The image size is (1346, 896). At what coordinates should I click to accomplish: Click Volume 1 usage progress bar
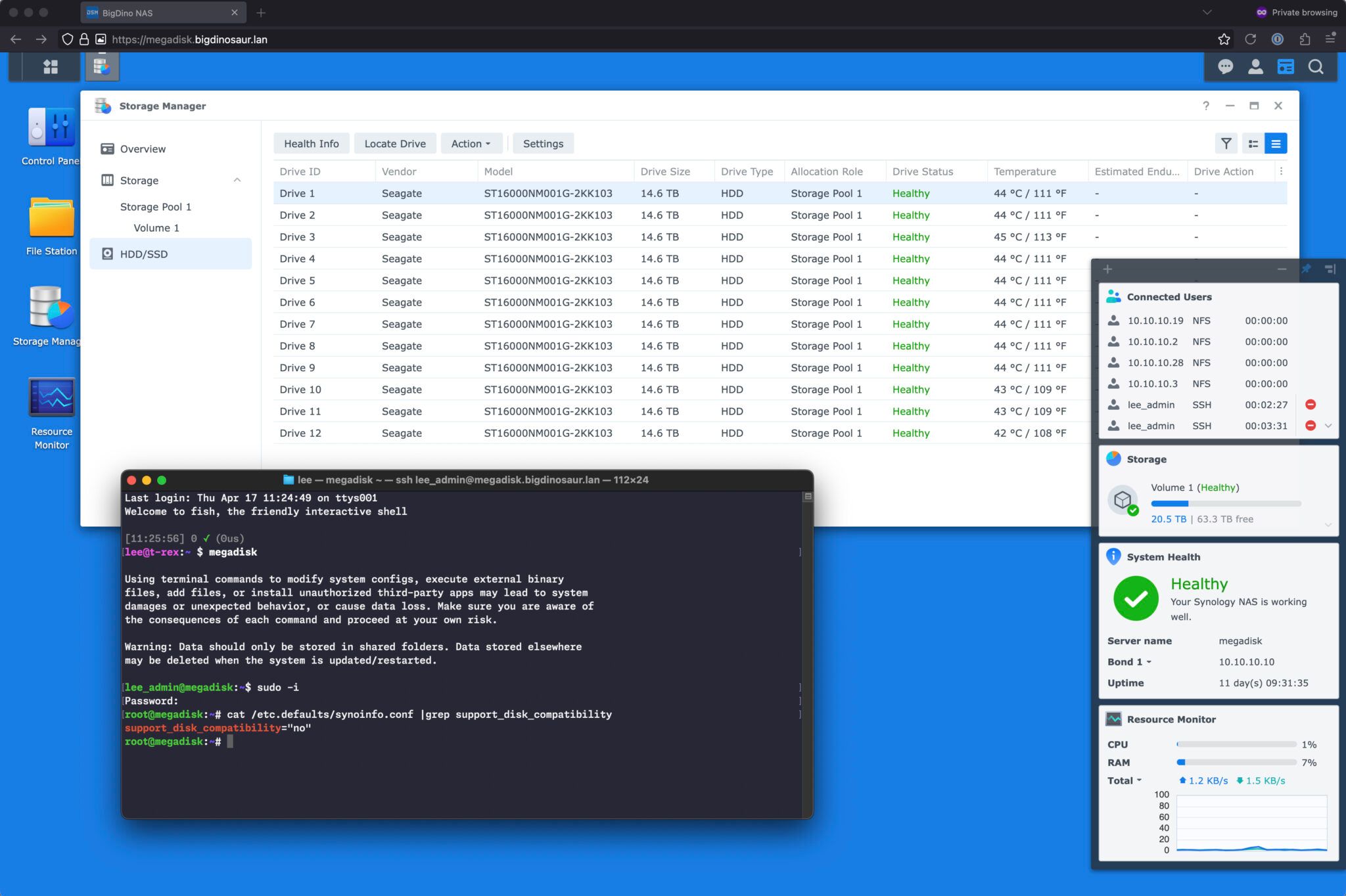(x=1226, y=504)
